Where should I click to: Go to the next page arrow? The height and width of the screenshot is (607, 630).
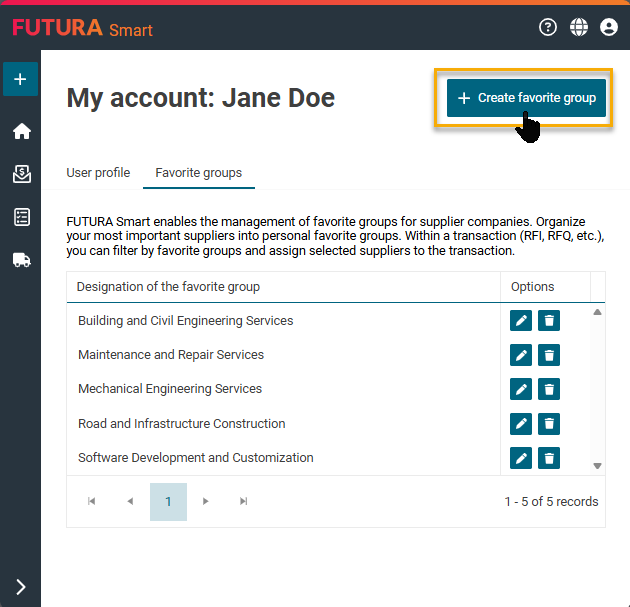[x=206, y=502]
